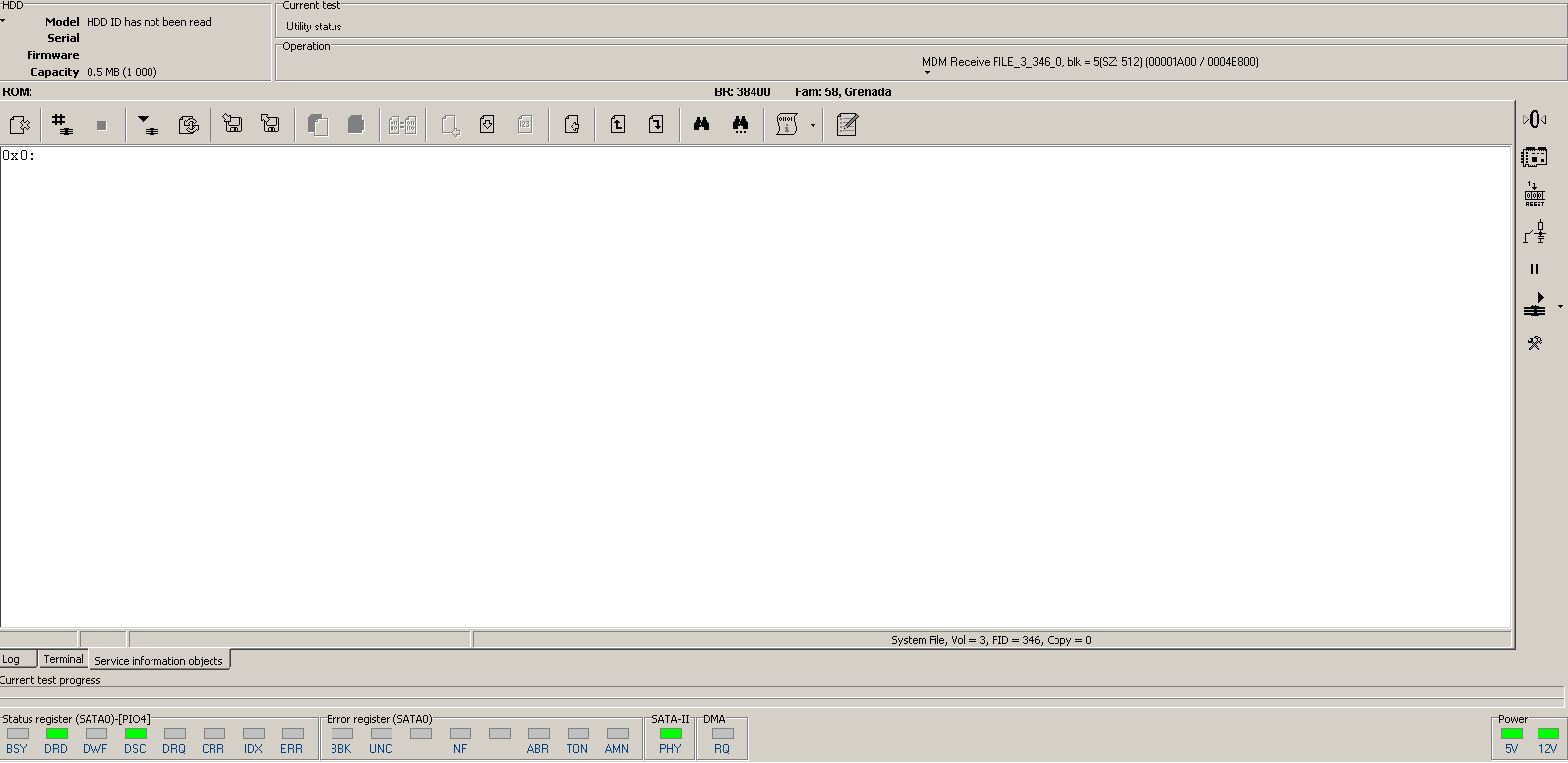
Task: Click the pause icon in right sidebar
Action: 1534,268
